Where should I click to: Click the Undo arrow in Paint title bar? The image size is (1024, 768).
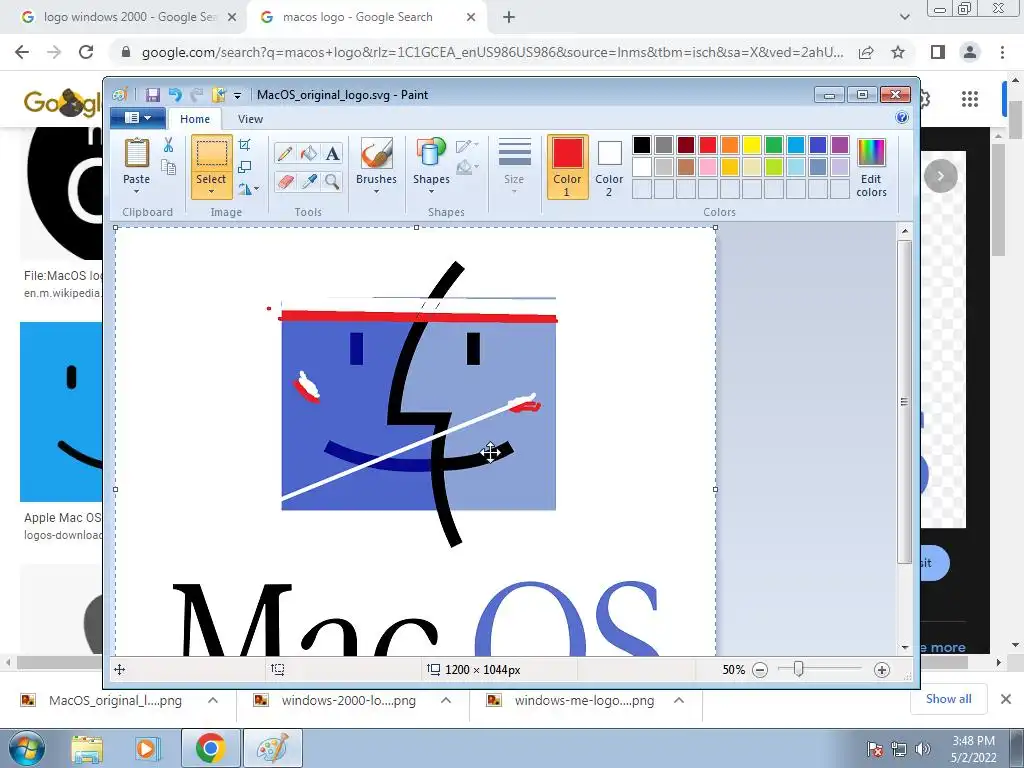[x=175, y=95]
